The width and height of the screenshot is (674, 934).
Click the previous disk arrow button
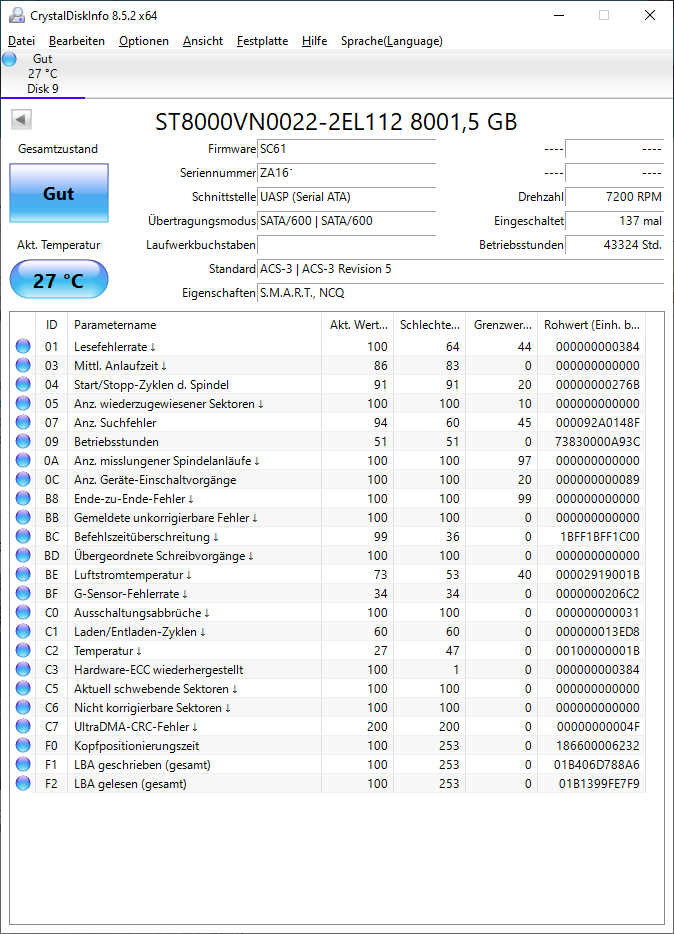21,120
